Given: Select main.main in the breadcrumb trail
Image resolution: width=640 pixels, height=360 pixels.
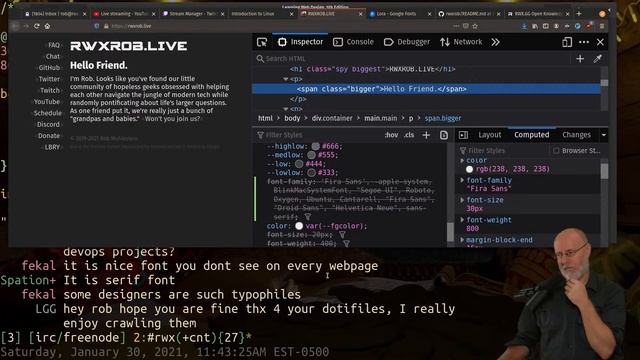Looking at the screenshot, I should point(380,118).
